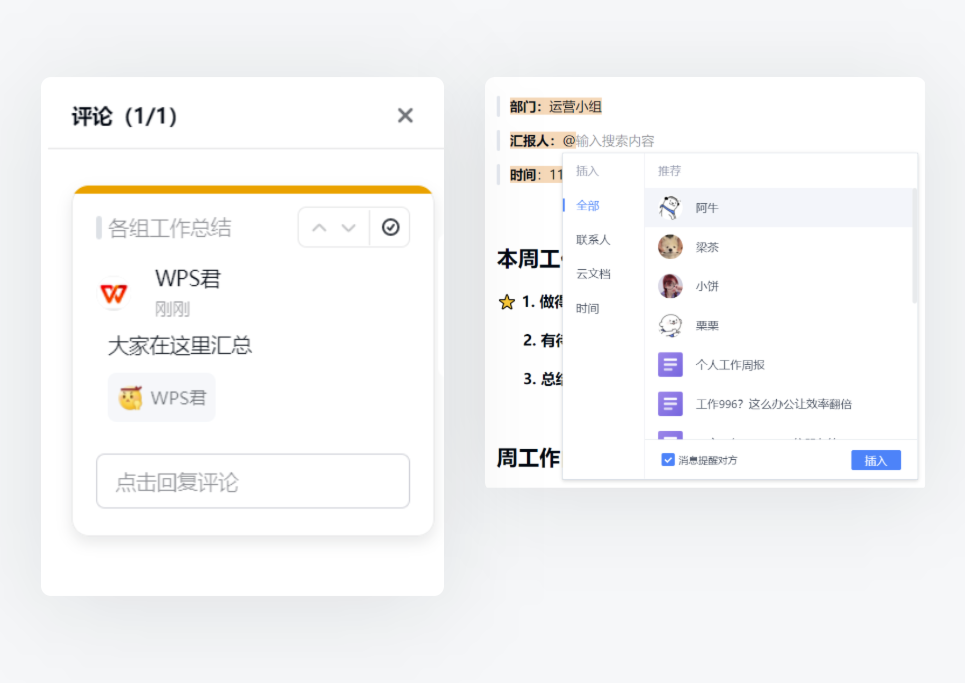Choose 阿牛's avatar in the recommendation list
This screenshot has height=683, width=965.
670,207
